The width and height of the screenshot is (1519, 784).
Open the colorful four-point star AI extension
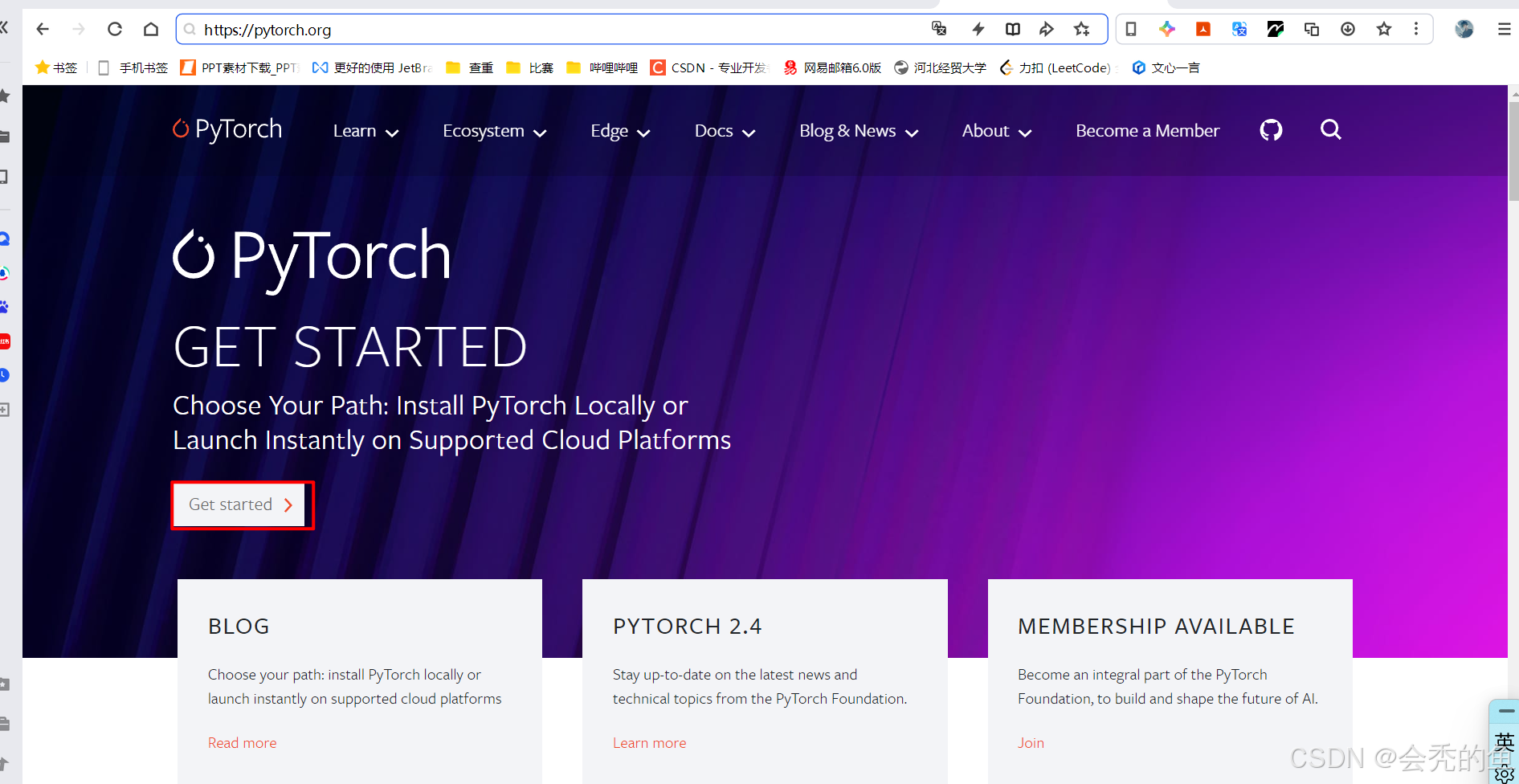[x=1167, y=29]
